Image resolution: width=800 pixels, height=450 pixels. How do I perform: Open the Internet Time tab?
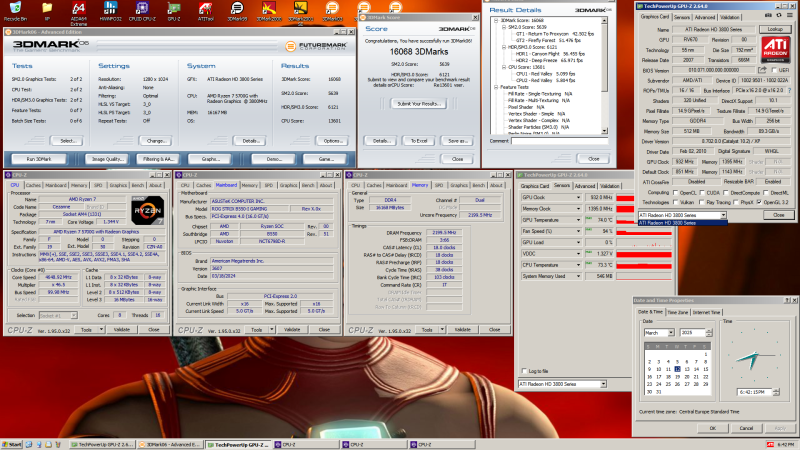coord(707,312)
